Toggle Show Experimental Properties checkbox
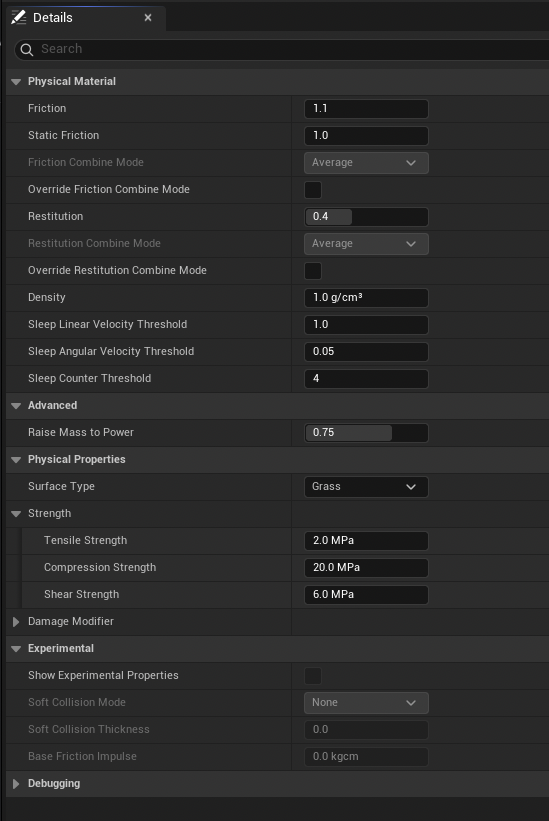 click(313, 675)
